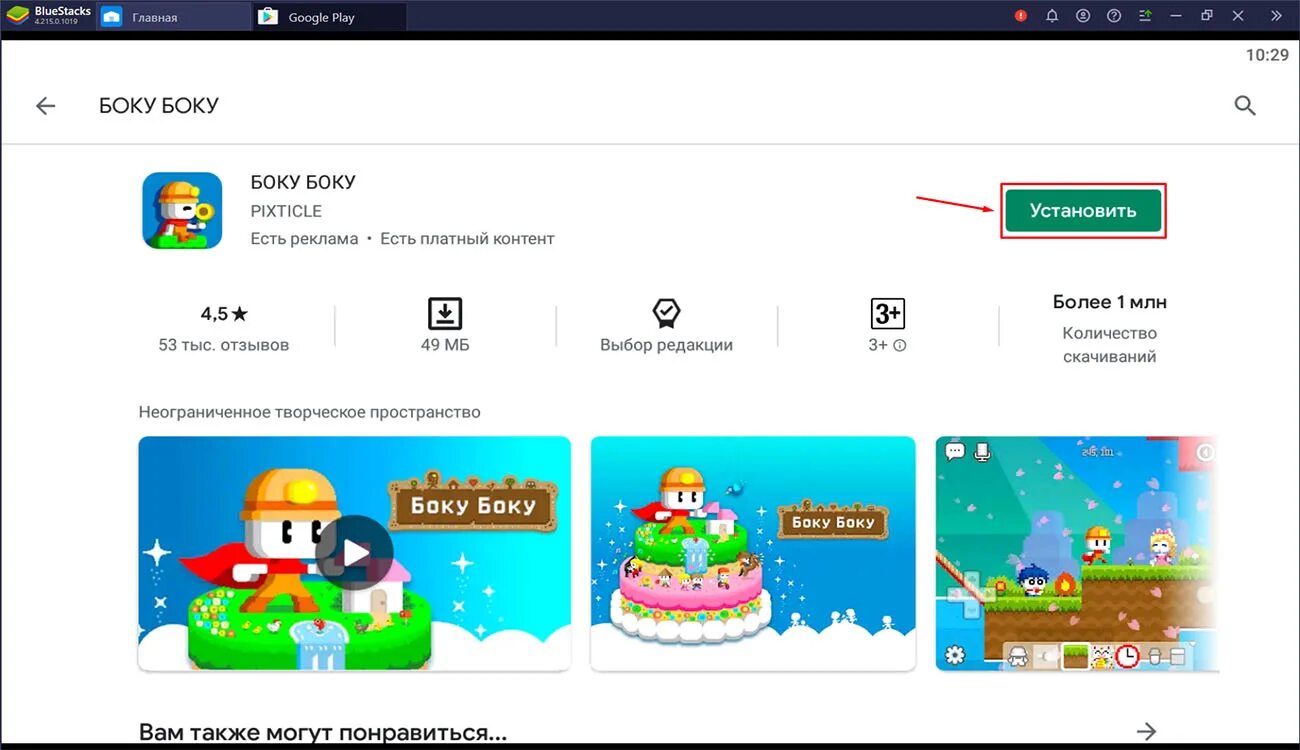
Task: Click the green update arrow icon
Action: (1145, 16)
